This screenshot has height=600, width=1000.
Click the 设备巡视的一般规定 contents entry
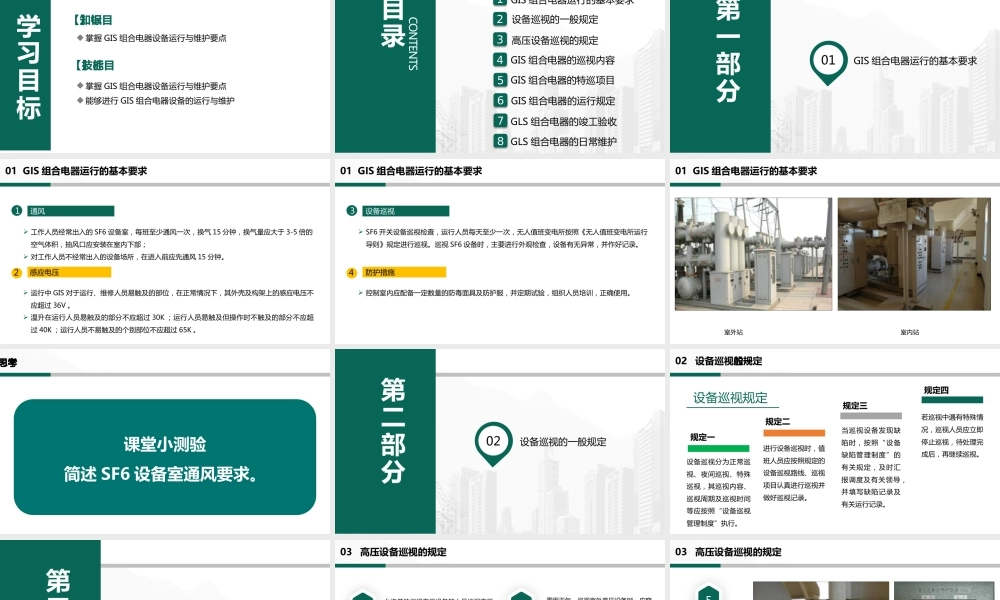[x=554, y=20]
